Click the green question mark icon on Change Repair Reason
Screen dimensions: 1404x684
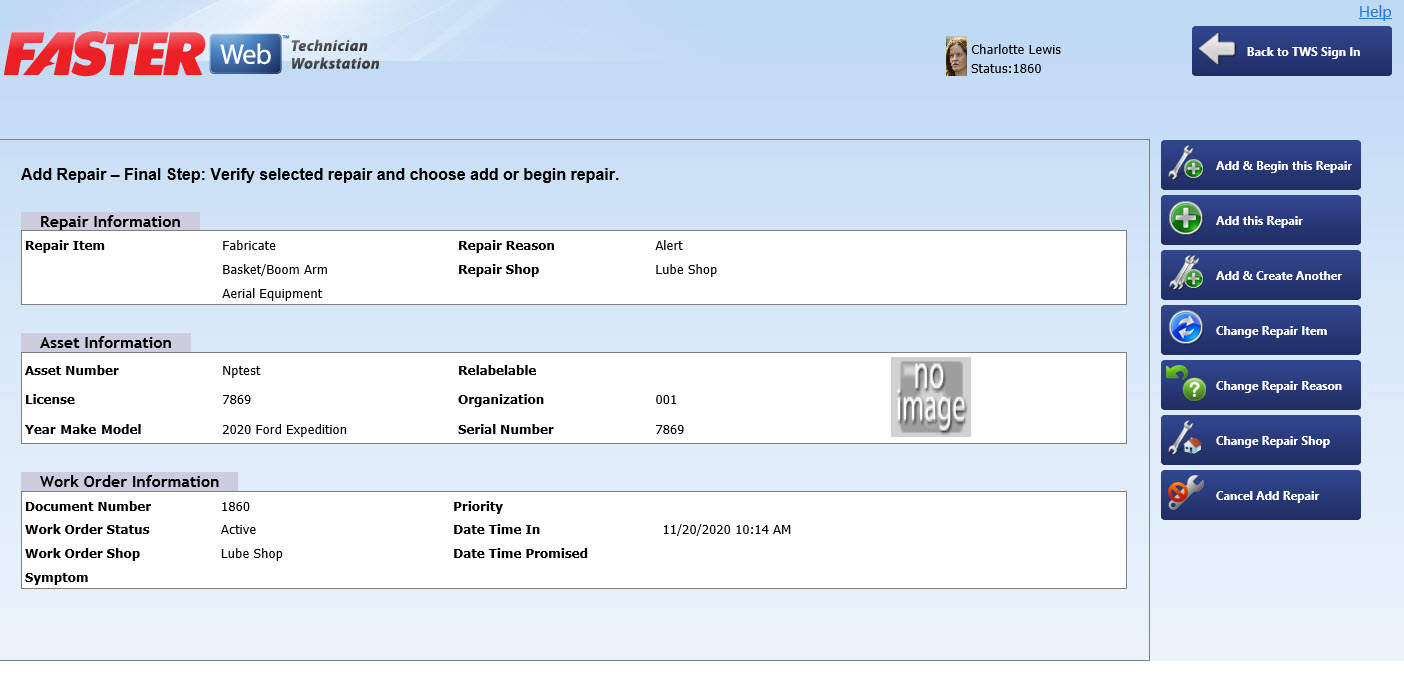1186,385
